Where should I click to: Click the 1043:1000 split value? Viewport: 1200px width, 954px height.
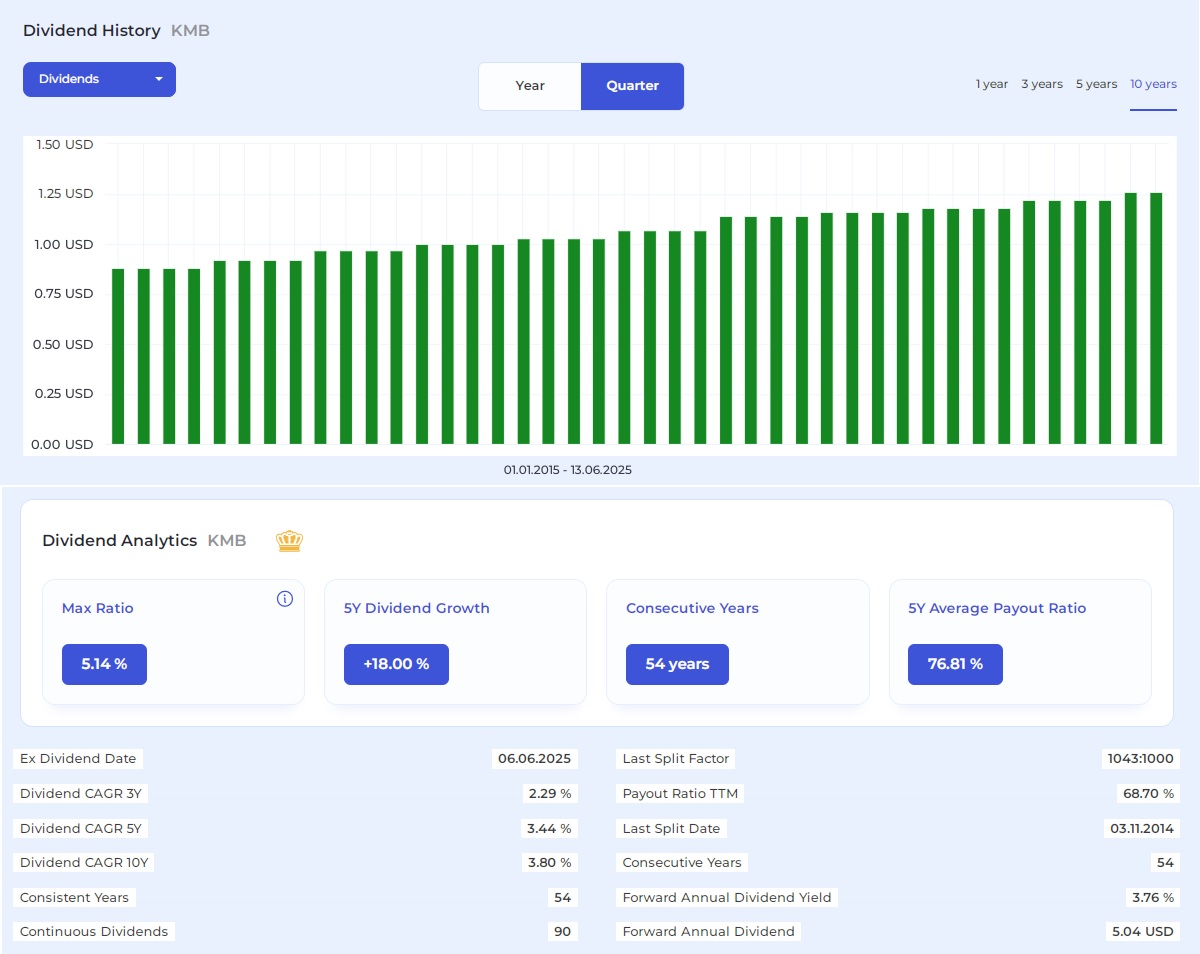1140,759
